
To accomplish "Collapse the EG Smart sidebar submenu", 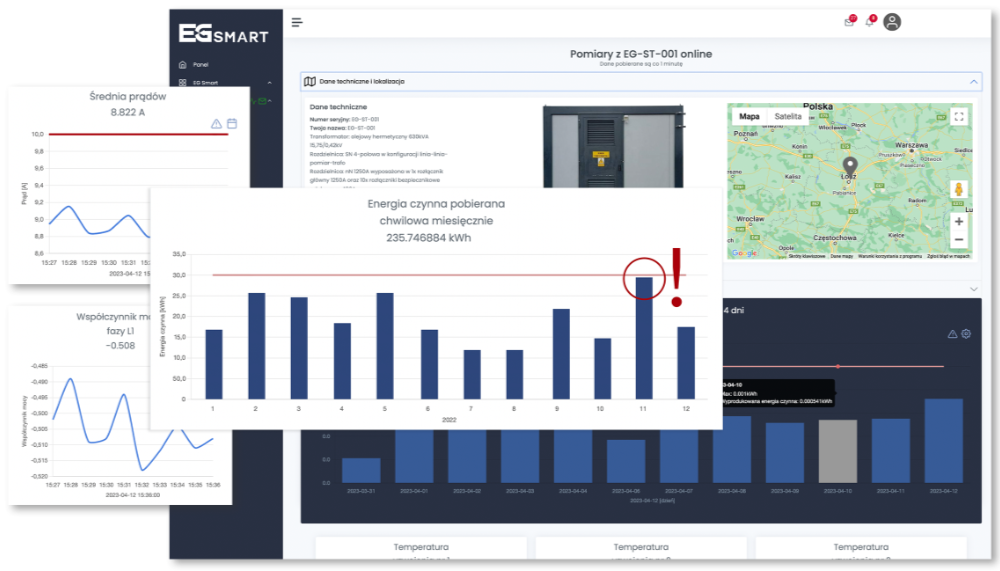I will [269, 83].
